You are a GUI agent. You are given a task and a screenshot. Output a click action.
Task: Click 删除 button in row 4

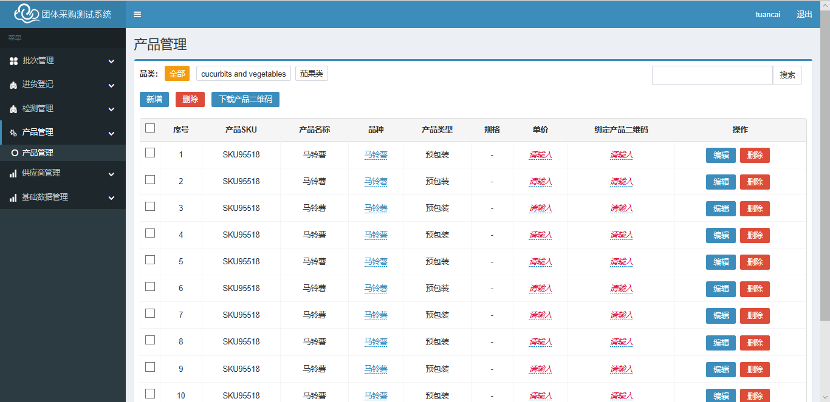[x=755, y=235]
